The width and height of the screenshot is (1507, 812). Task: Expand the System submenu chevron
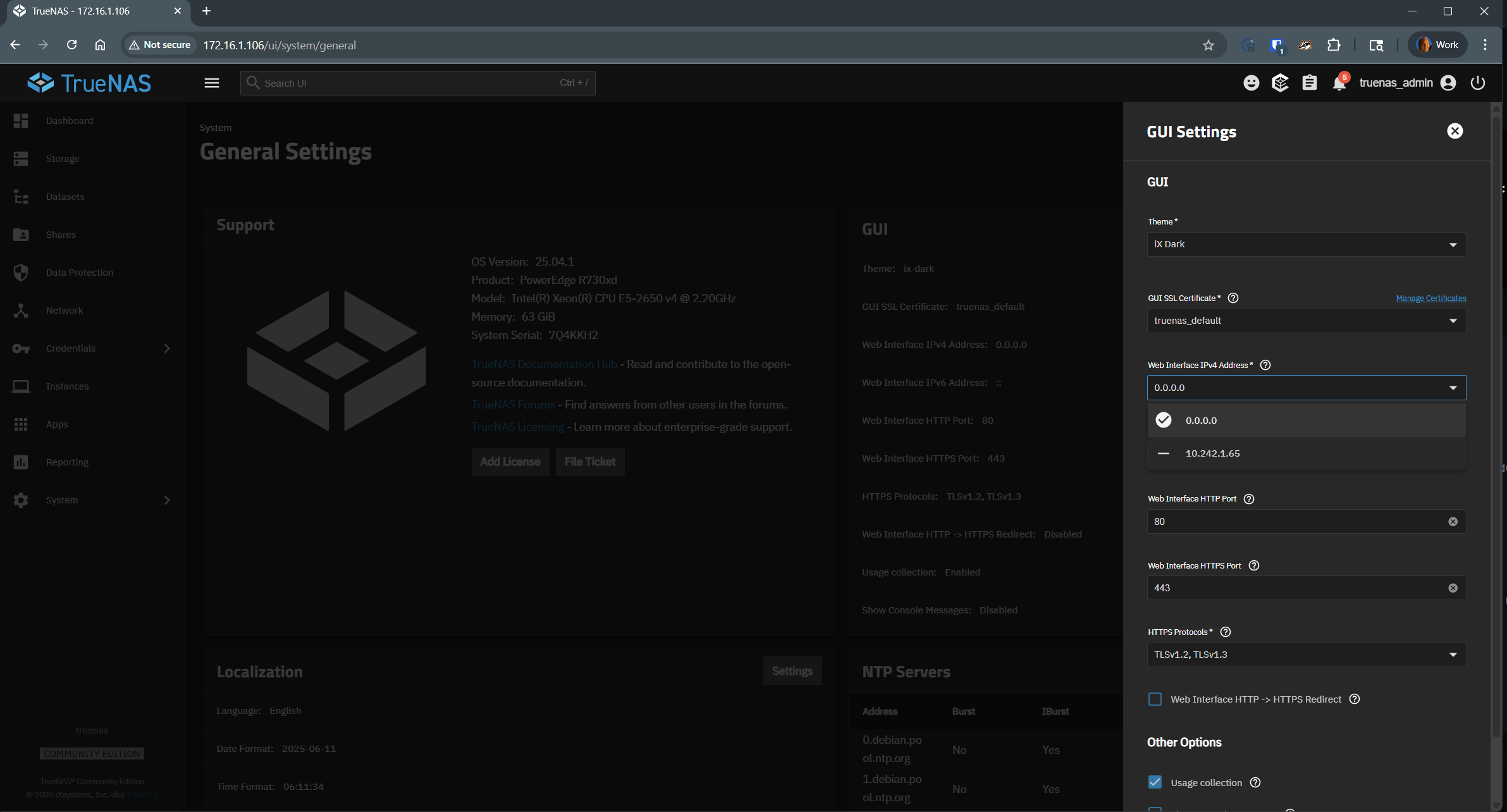click(x=167, y=500)
